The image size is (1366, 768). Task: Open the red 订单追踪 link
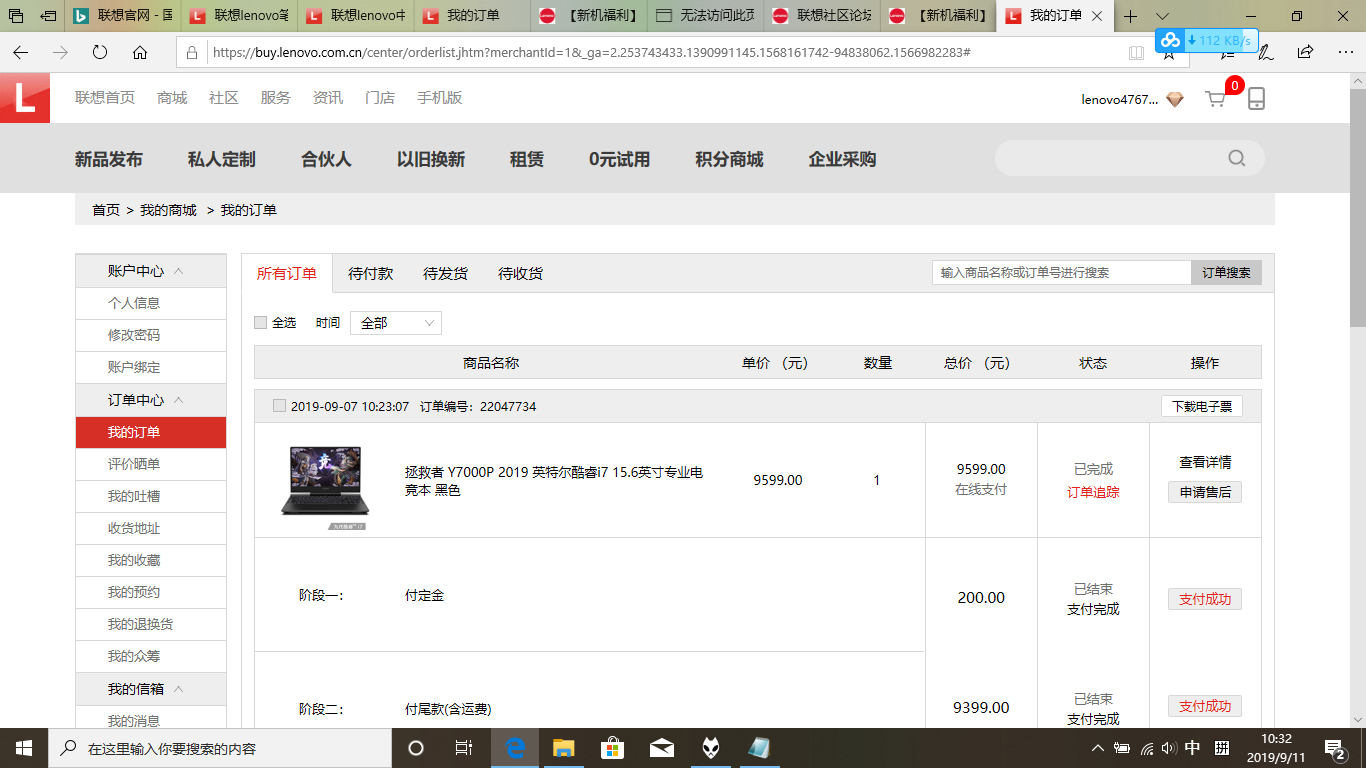tap(1093, 492)
